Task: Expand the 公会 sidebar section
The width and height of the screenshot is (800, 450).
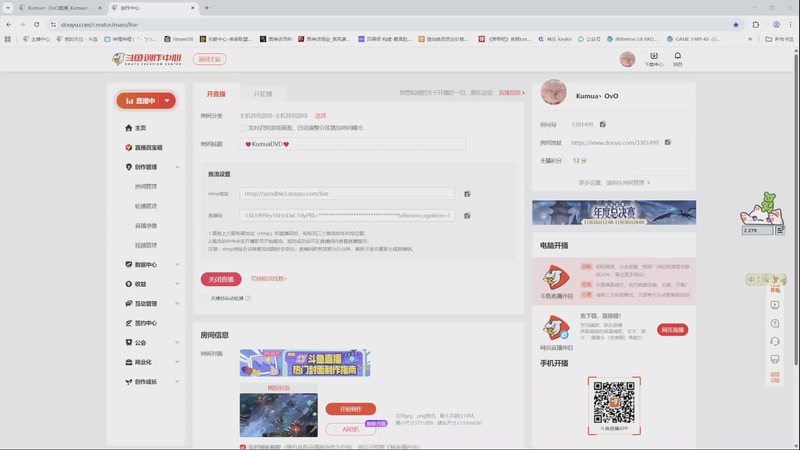Action: click(177, 343)
